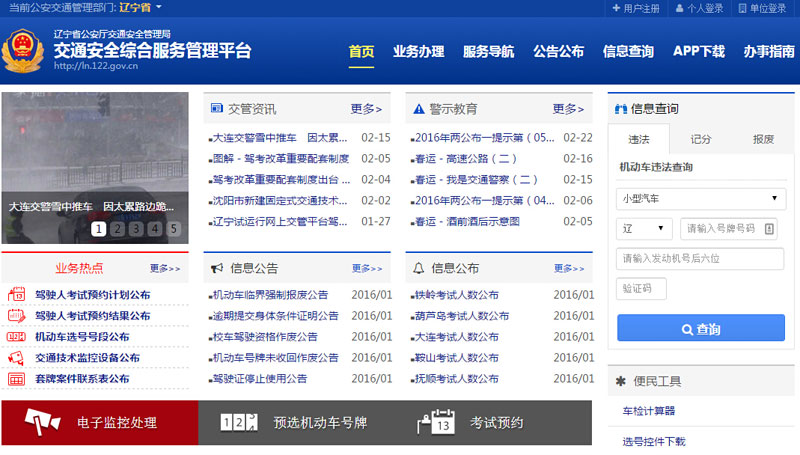Click plate icon beside 机动车选号号段公布
Viewport: 800px width, 455px height.
[16, 337]
